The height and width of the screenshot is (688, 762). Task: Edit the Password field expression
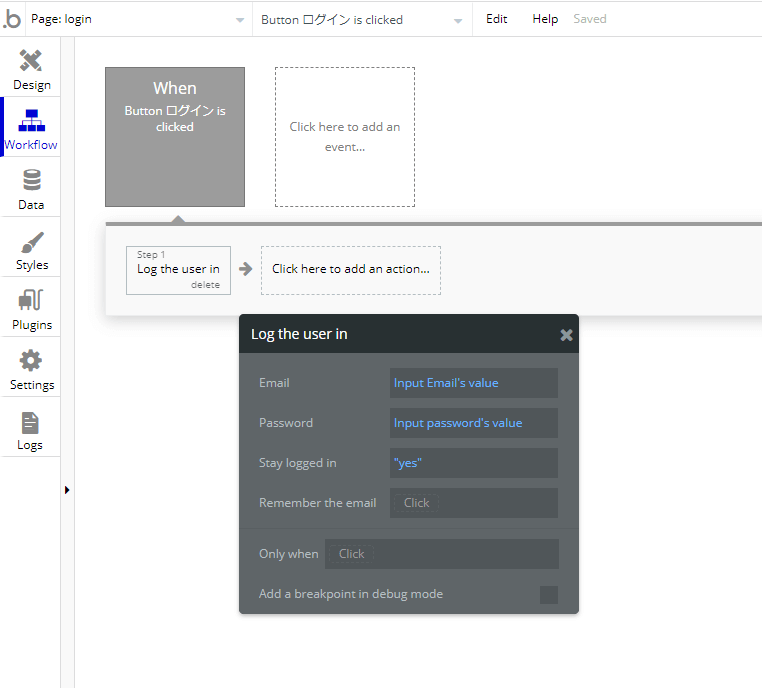(474, 423)
